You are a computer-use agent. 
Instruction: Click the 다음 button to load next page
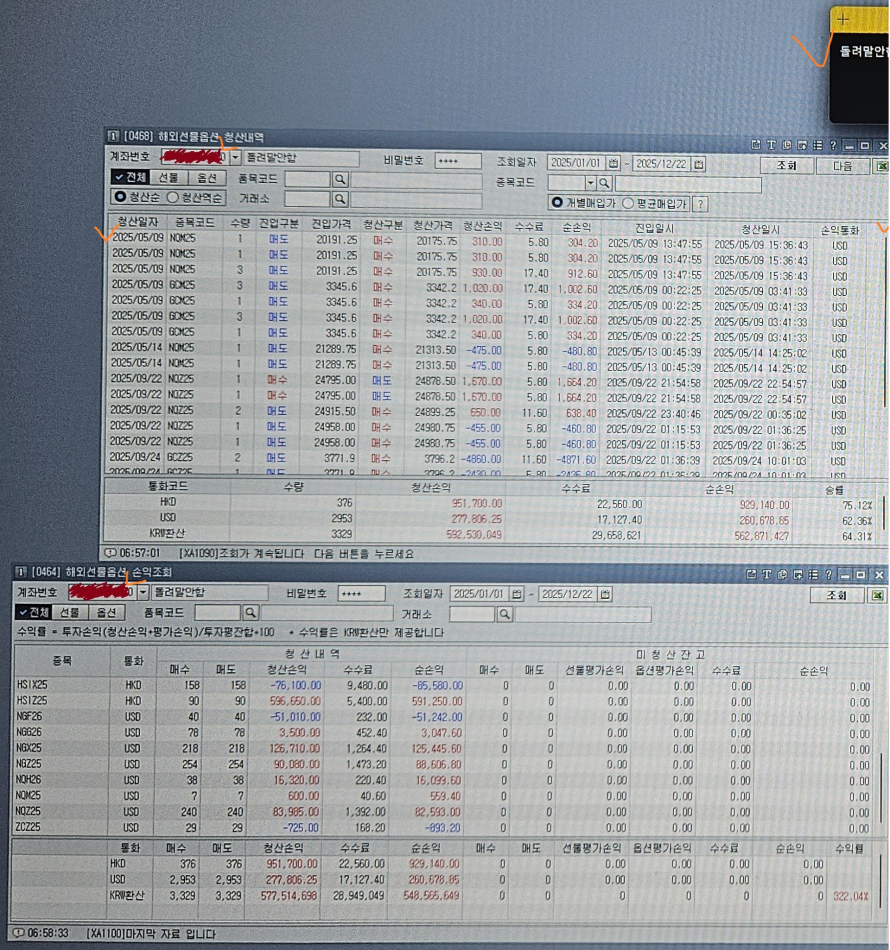pyautogui.click(x=843, y=165)
